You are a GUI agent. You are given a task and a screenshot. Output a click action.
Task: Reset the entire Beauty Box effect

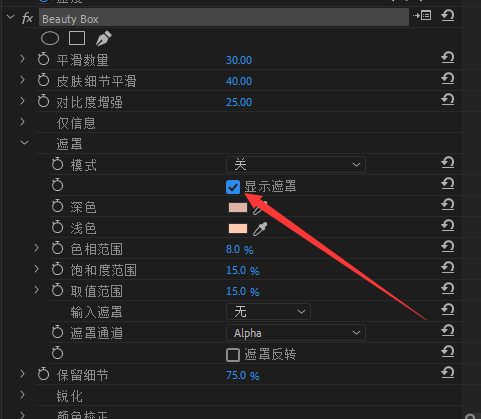click(x=448, y=16)
